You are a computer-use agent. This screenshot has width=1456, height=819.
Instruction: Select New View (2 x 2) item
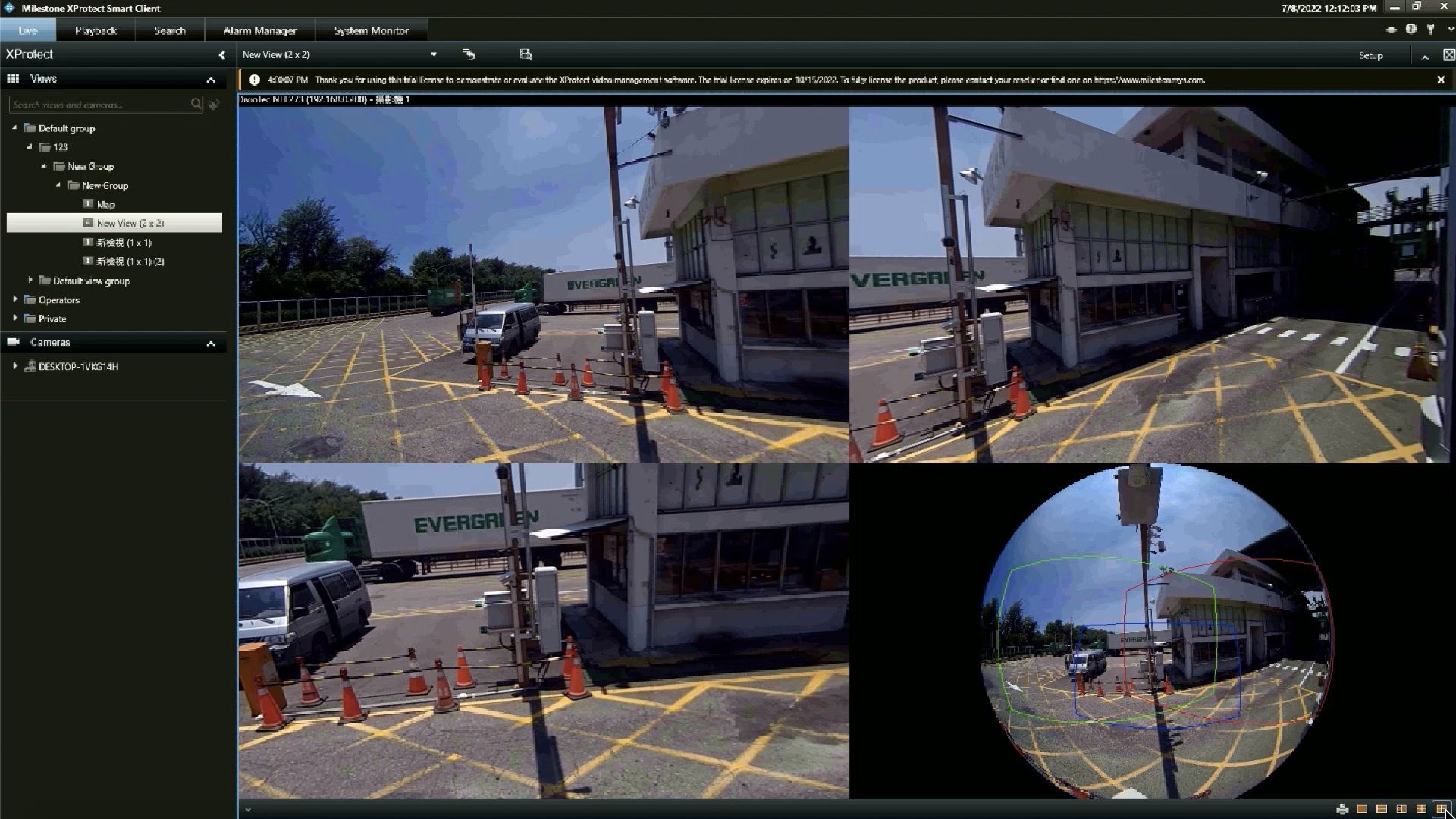(115, 223)
